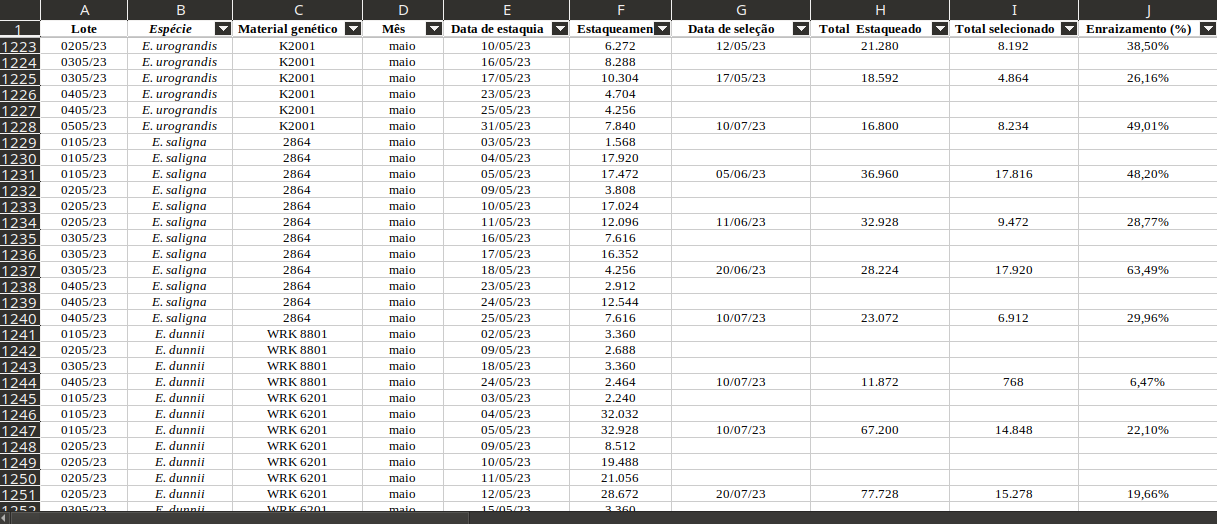Image resolution: width=1217 pixels, height=524 pixels.
Task: Open the Espécie column filter dropdown
Action: pyautogui.click(x=223, y=29)
